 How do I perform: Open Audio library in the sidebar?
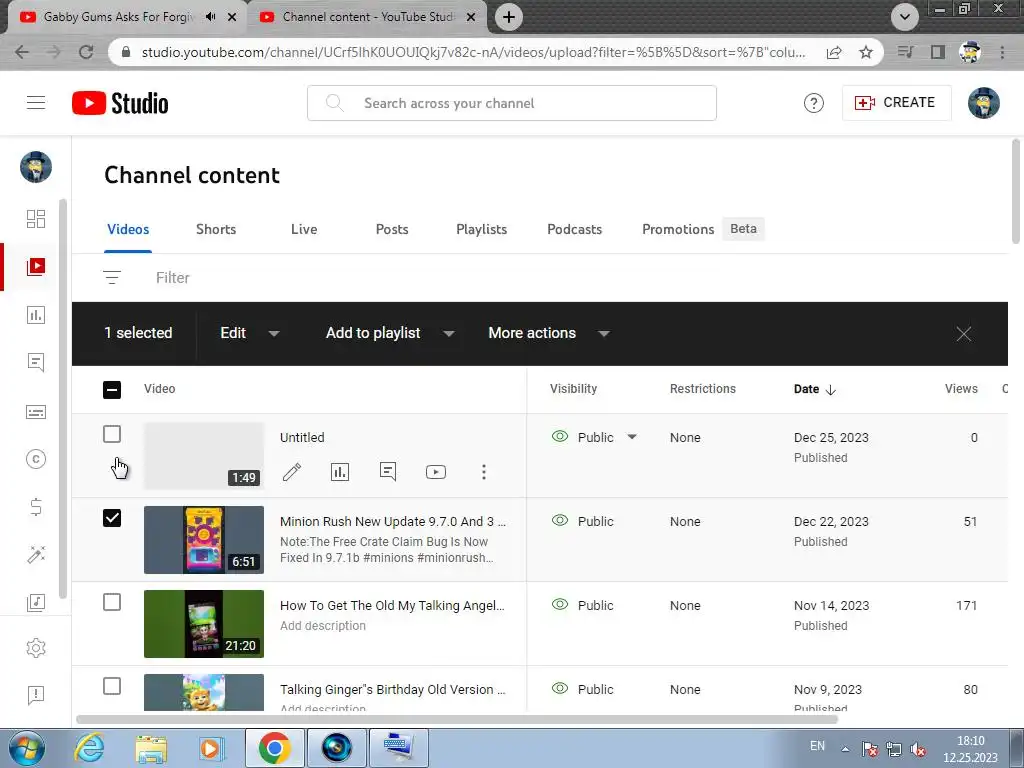36,602
